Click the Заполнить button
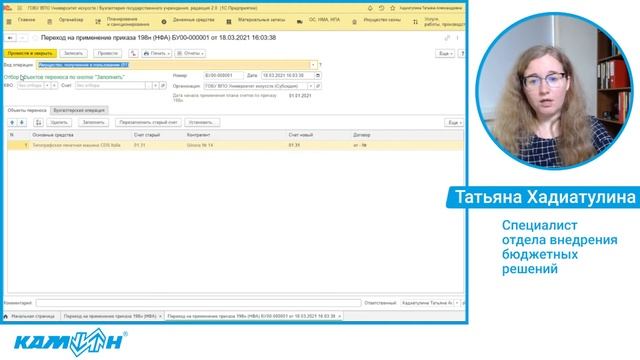Screen dimensions: 640x360 point(93,122)
